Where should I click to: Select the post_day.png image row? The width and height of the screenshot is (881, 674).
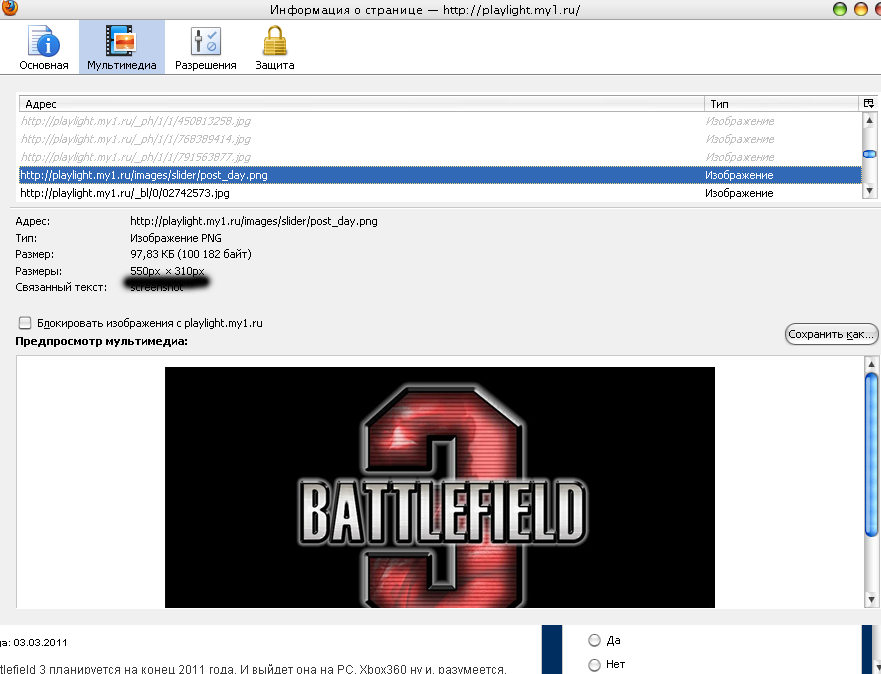point(440,175)
